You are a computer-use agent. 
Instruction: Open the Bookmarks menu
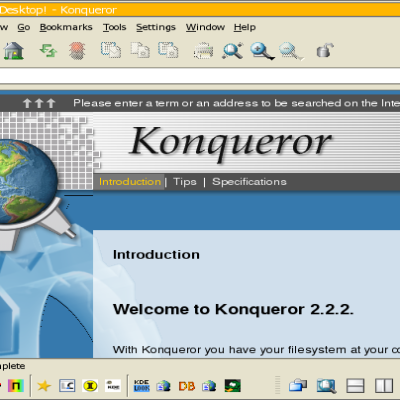coord(66,27)
